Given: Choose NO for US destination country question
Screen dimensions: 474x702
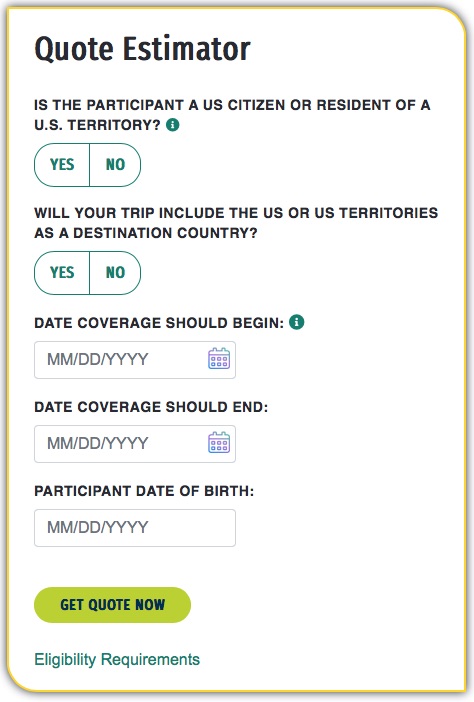Looking at the screenshot, I should (115, 272).
